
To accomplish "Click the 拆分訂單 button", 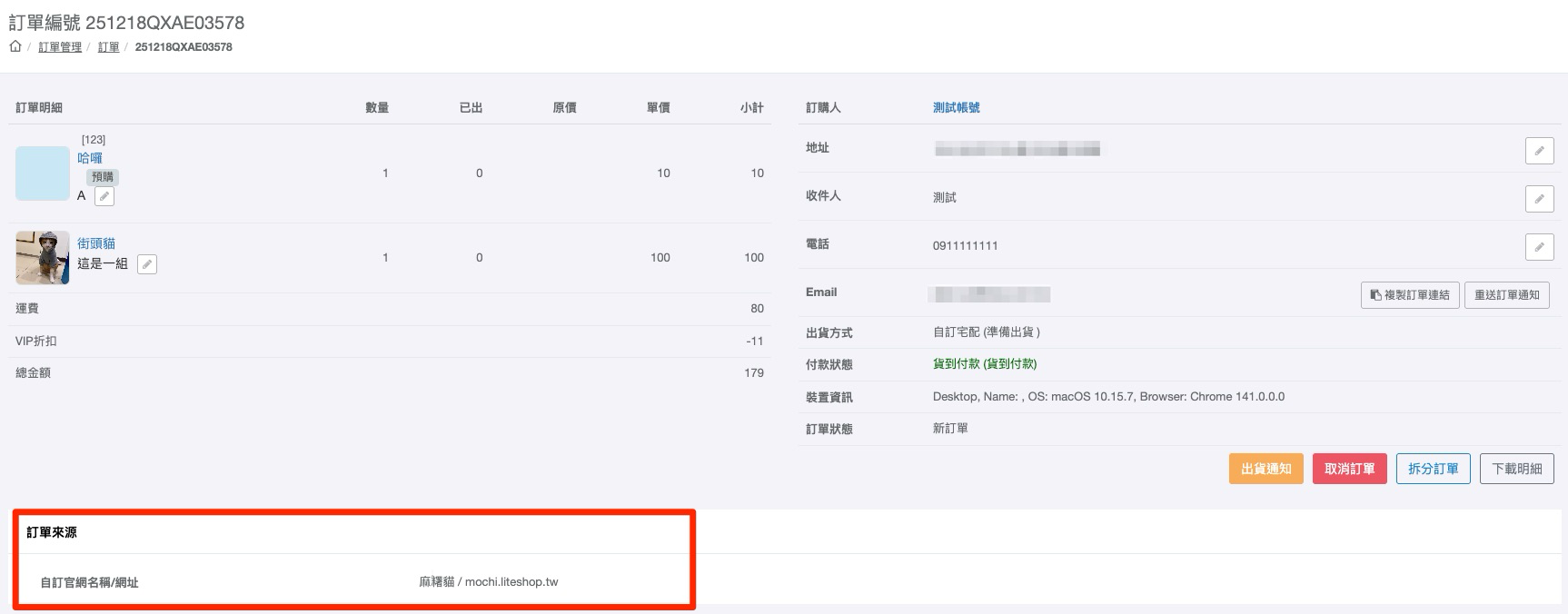I will pyautogui.click(x=1433, y=469).
